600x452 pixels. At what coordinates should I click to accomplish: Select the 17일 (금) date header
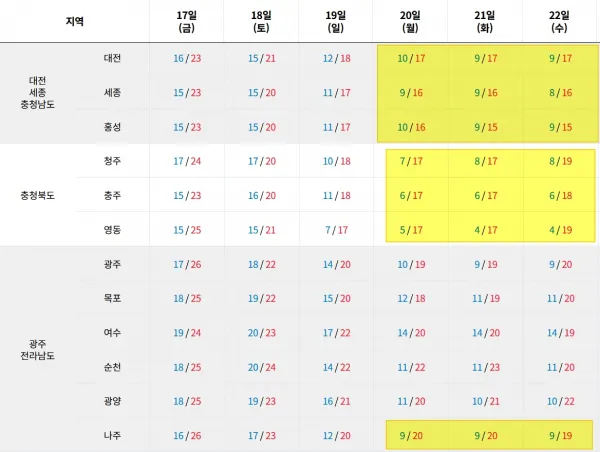tap(187, 21)
